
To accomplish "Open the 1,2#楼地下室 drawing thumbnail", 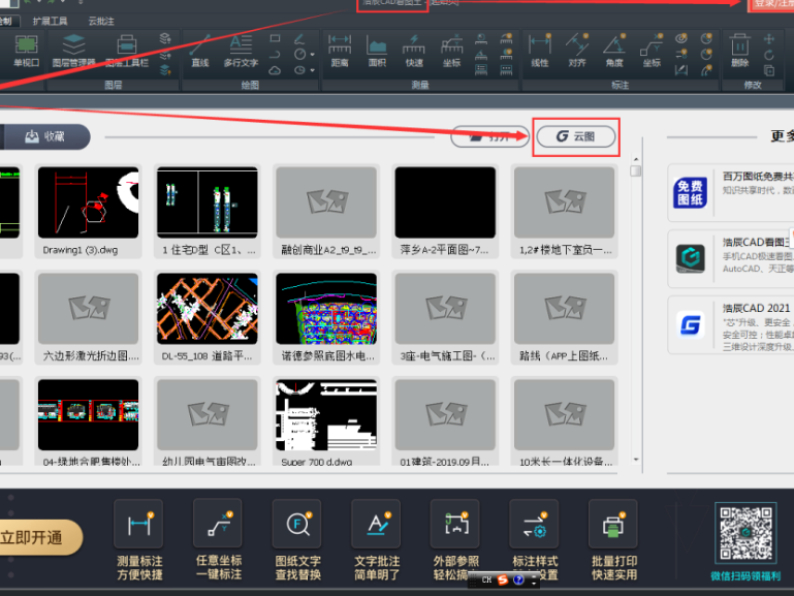I will point(564,203).
